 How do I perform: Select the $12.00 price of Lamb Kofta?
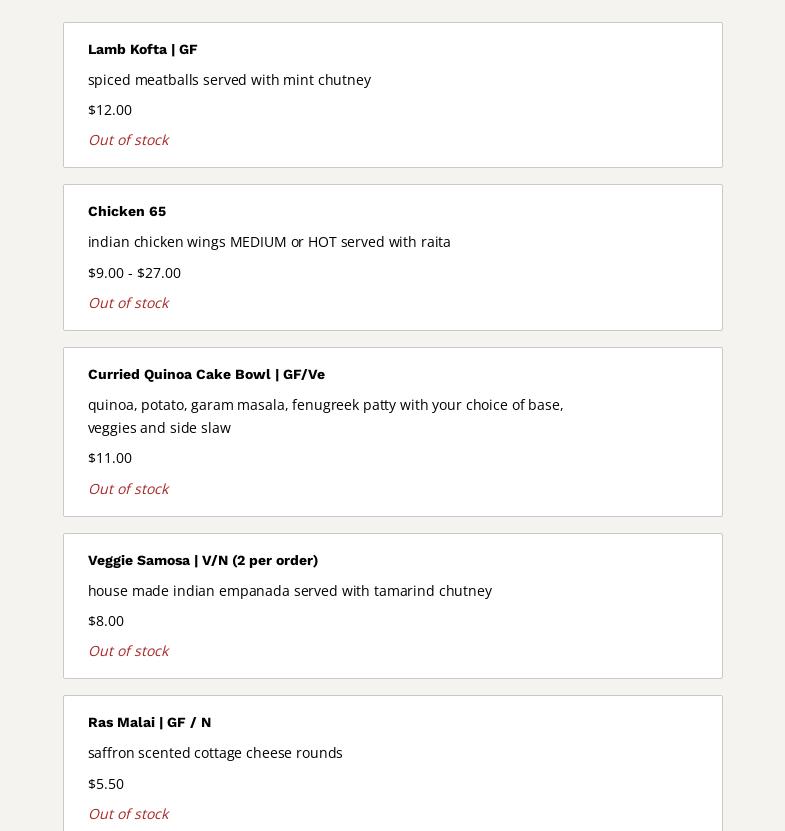[110, 109]
